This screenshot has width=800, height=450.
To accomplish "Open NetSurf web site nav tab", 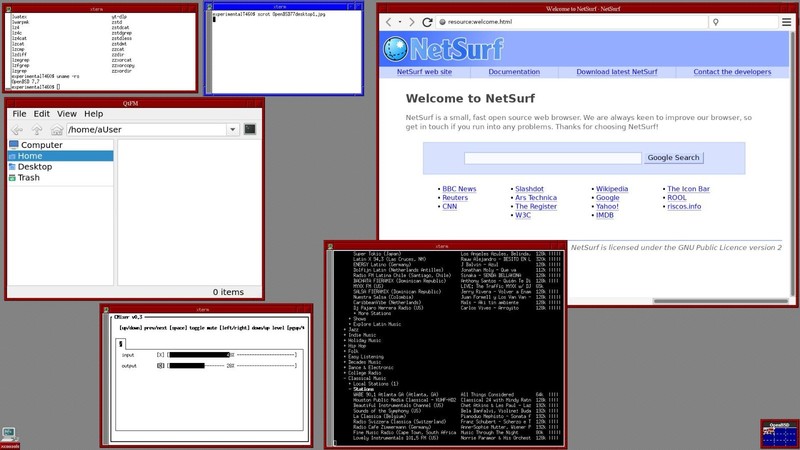I will coord(424,72).
